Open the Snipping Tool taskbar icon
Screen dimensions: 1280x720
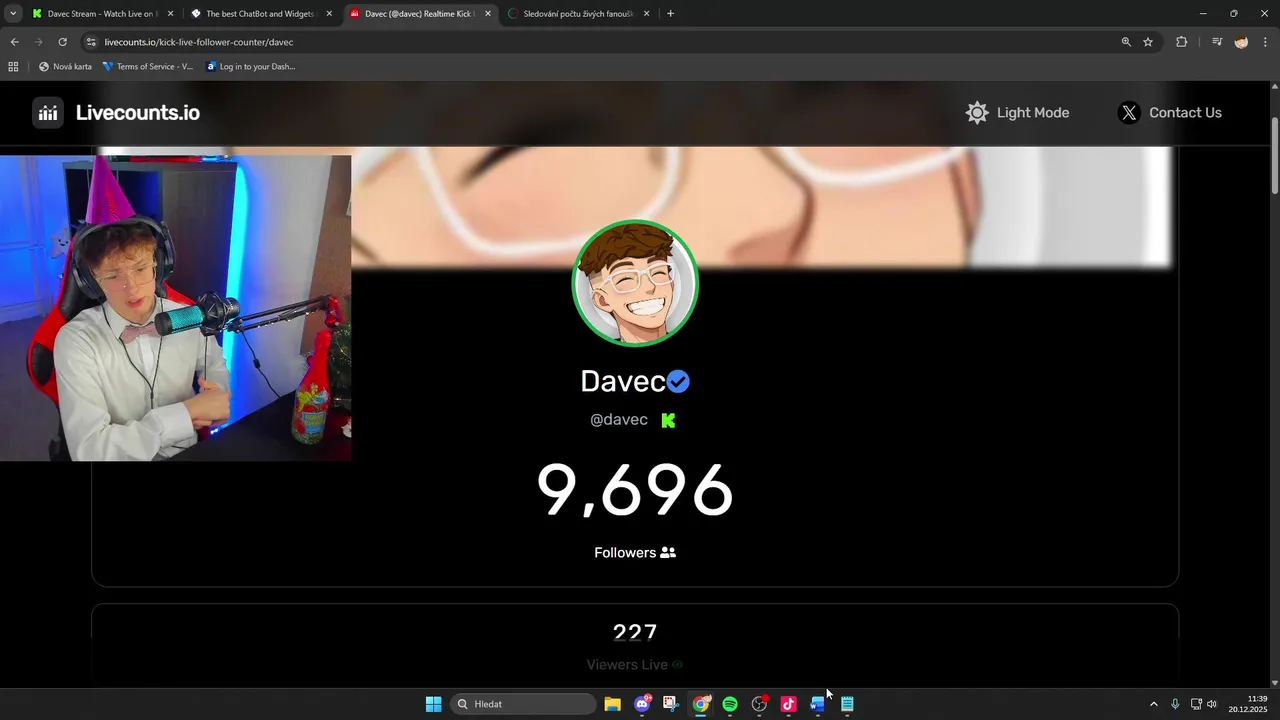tap(670, 704)
